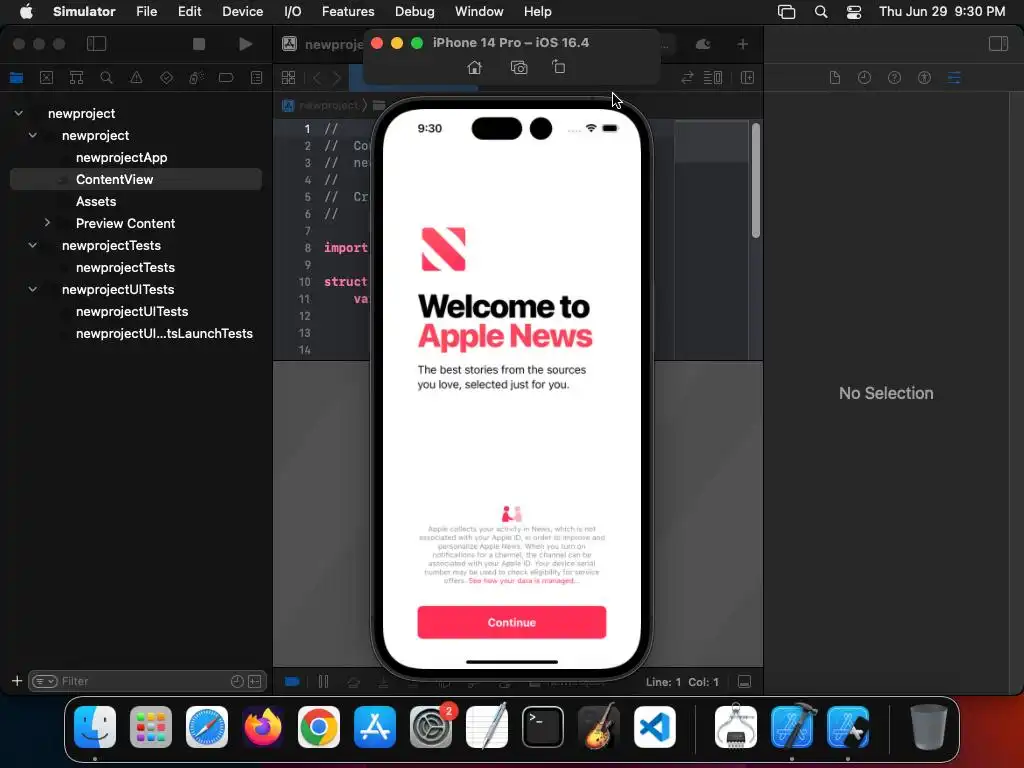Select the ContentView file

coord(136,179)
